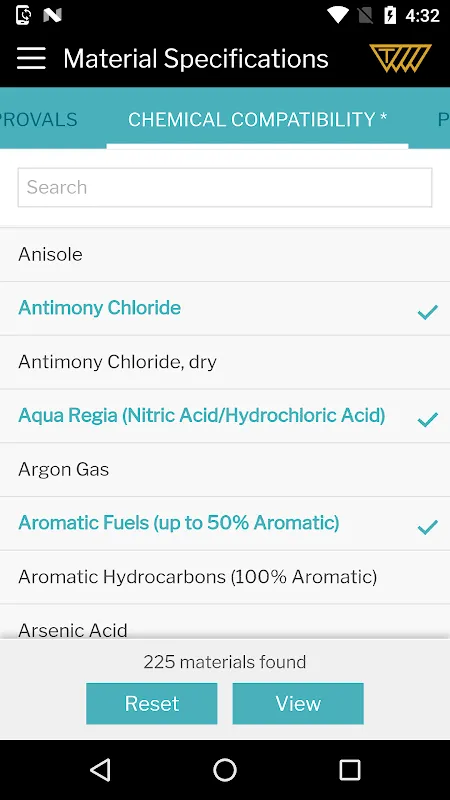Switch to the partially visible Approvals tab
Viewport: 450px width, 800px height.
coord(39,119)
